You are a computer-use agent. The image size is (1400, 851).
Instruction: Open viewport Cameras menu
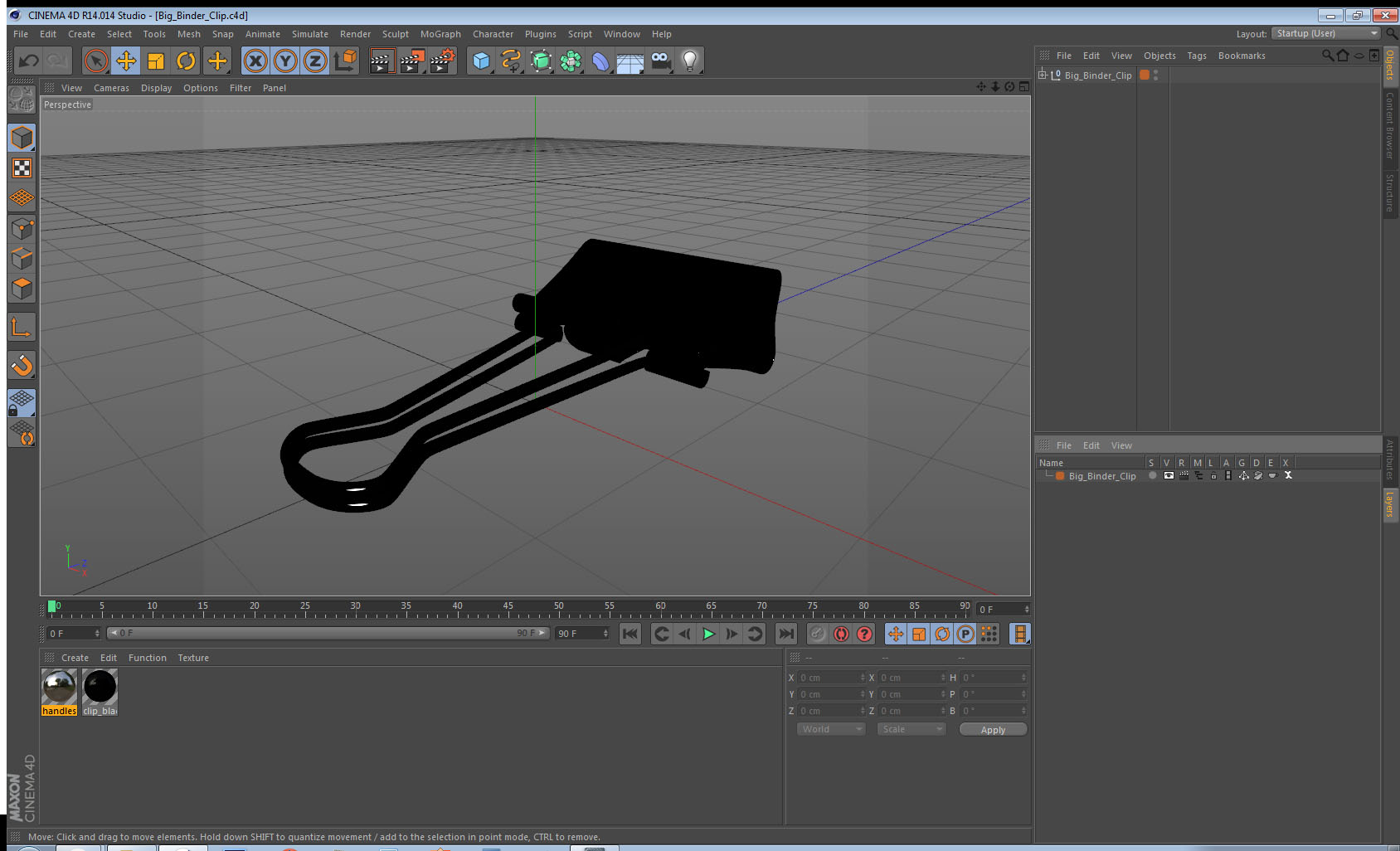[111, 88]
